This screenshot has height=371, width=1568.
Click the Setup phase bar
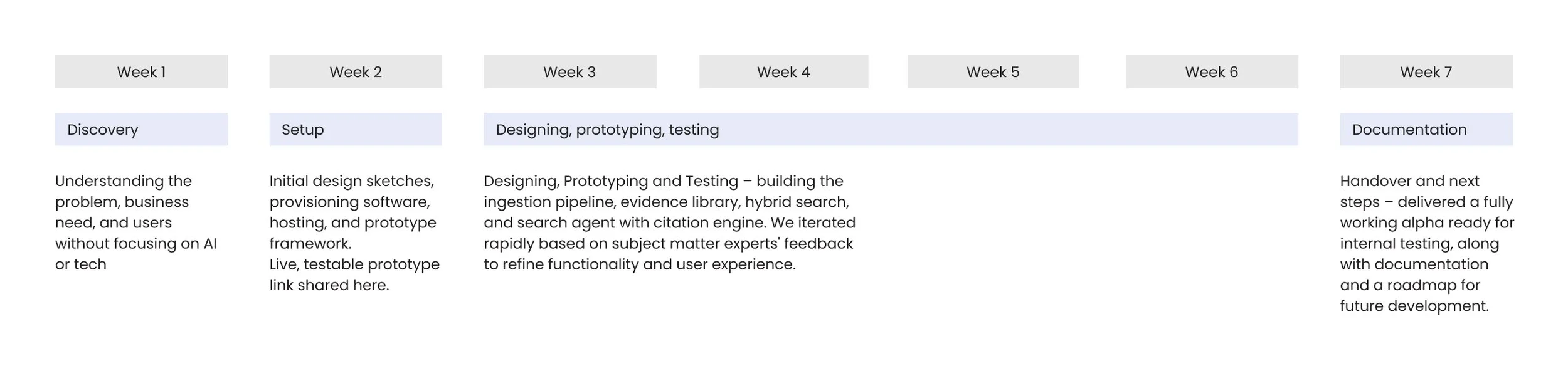tap(356, 130)
